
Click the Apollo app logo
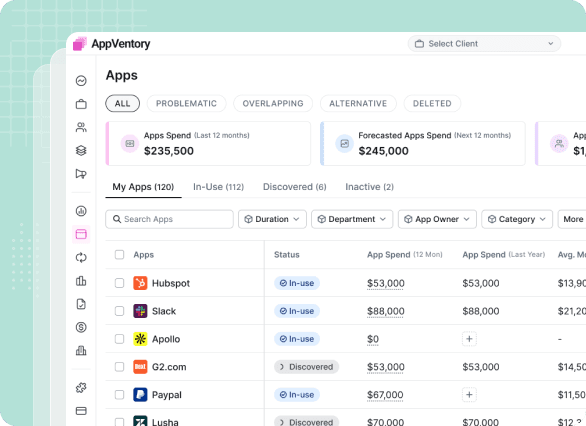coord(140,339)
